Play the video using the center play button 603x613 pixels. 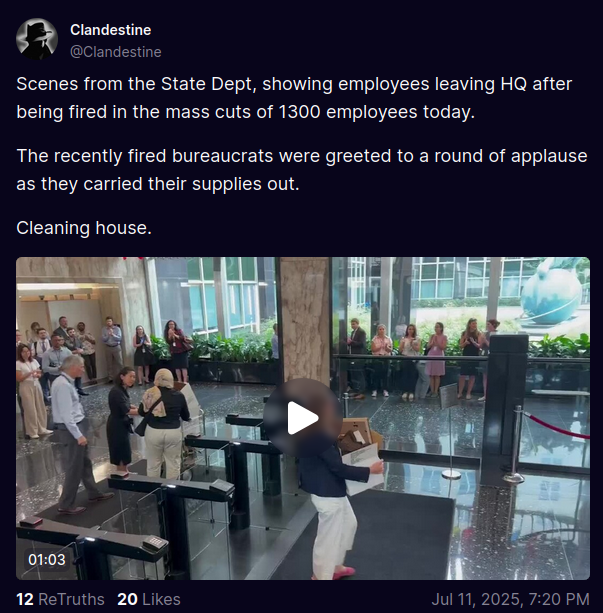pyautogui.click(x=302, y=418)
